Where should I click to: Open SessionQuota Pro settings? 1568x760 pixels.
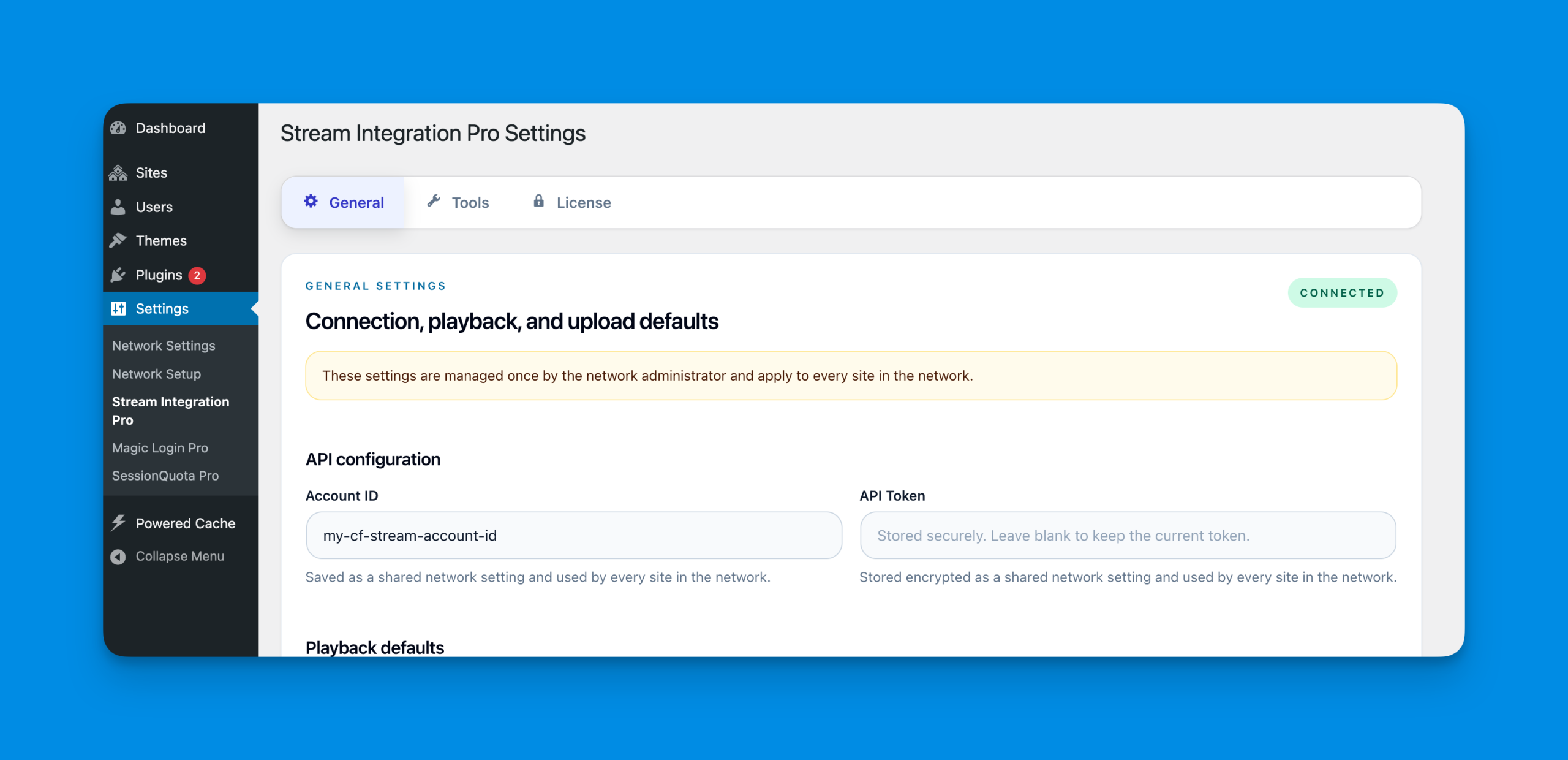(165, 476)
